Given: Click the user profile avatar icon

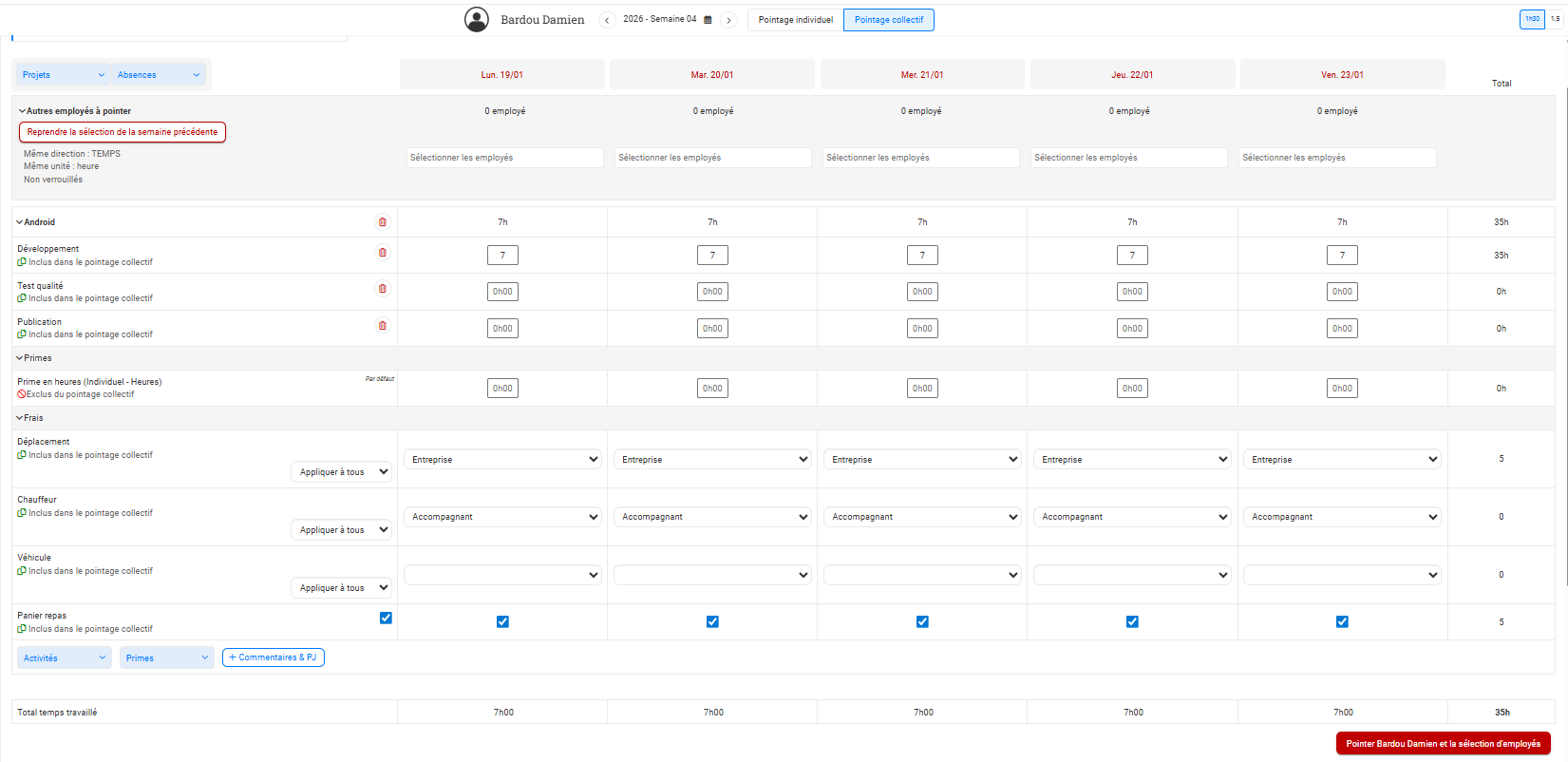Looking at the screenshot, I should pos(477,19).
